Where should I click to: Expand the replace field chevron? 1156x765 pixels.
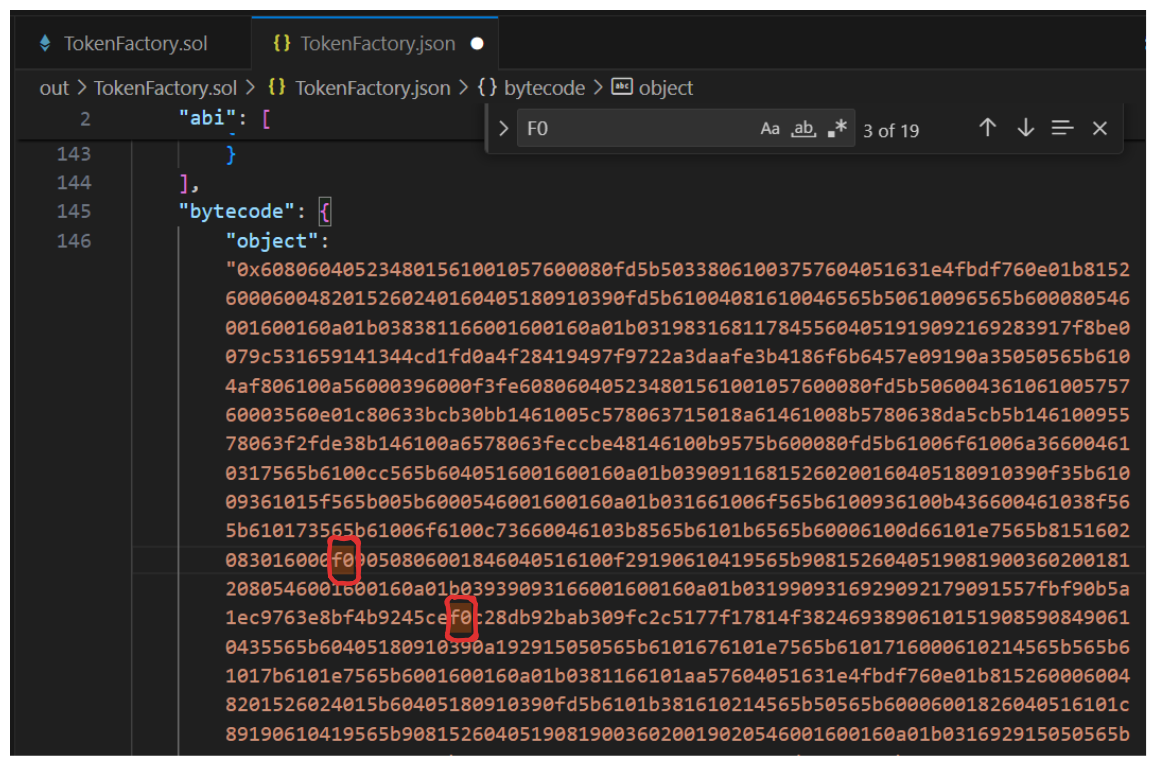[x=503, y=129]
